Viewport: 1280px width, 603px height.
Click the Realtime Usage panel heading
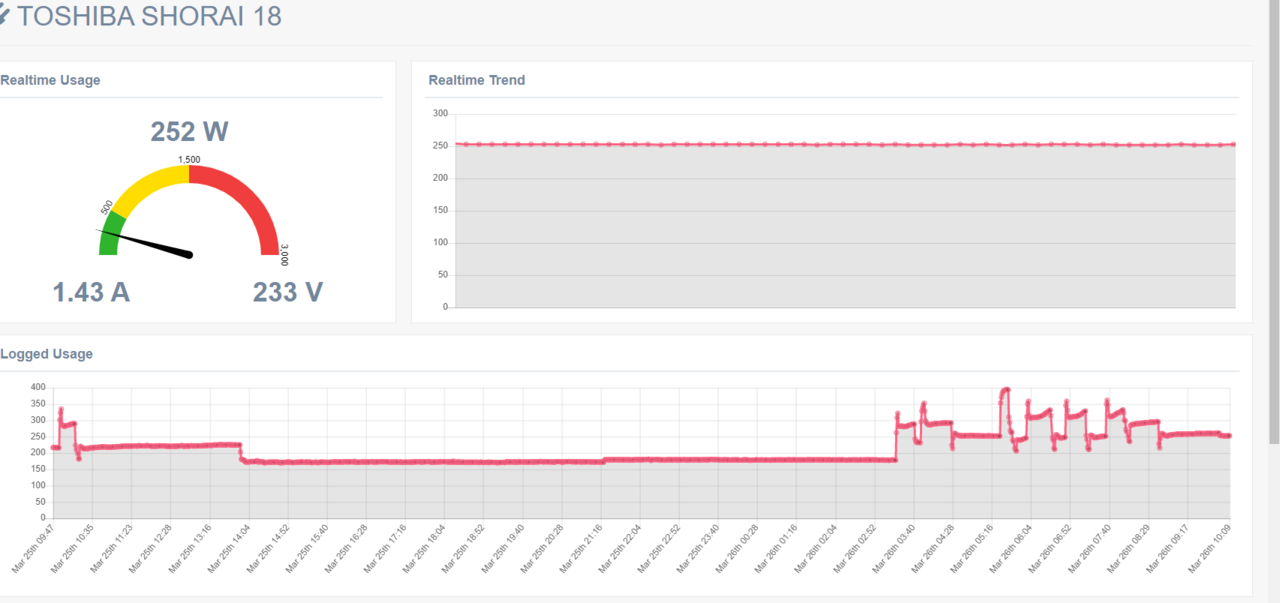[50, 80]
